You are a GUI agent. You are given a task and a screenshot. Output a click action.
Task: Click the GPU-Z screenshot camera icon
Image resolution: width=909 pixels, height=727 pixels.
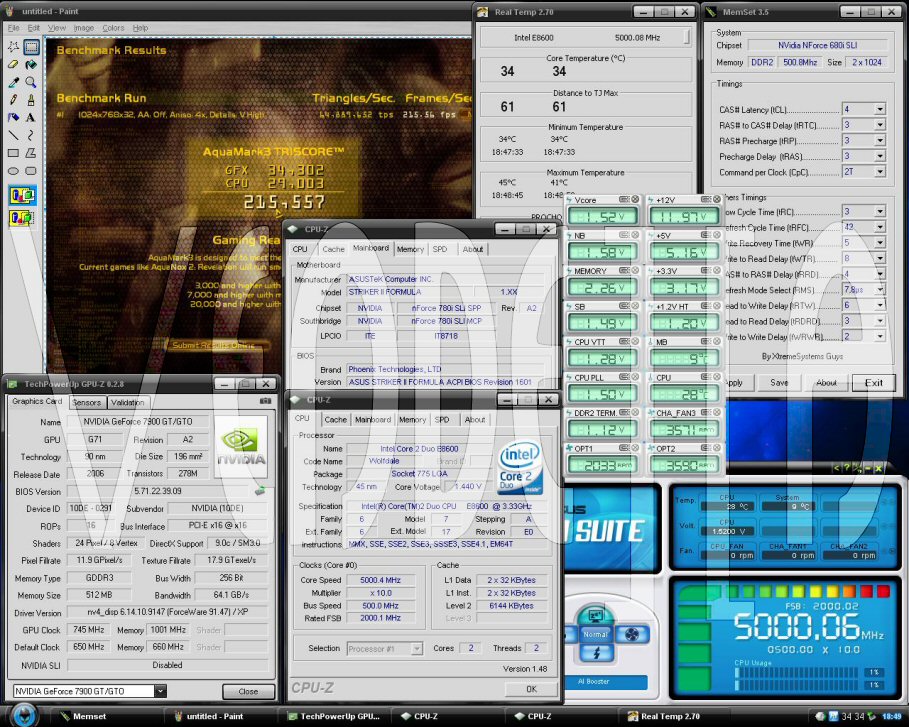point(265,401)
